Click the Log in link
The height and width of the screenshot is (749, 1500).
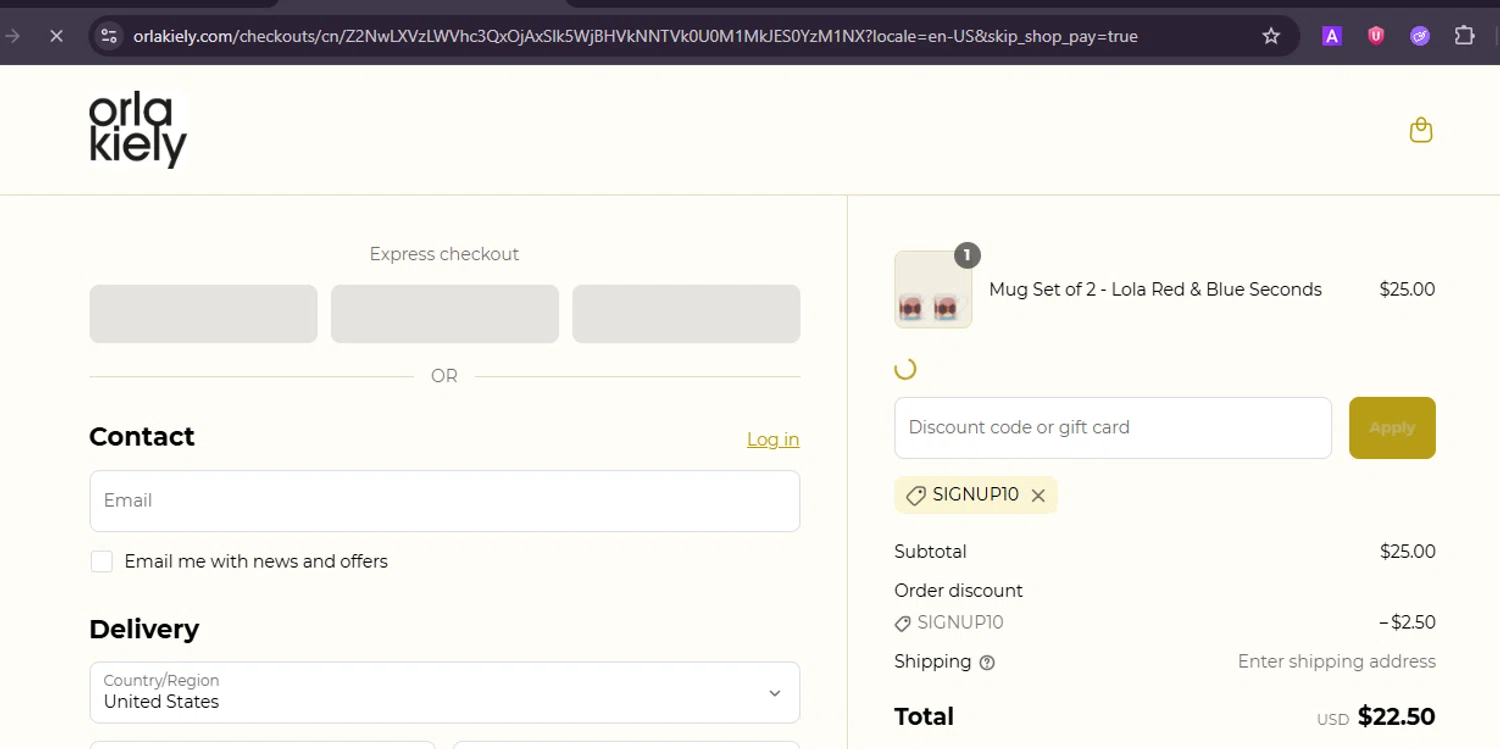pyautogui.click(x=773, y=439)
